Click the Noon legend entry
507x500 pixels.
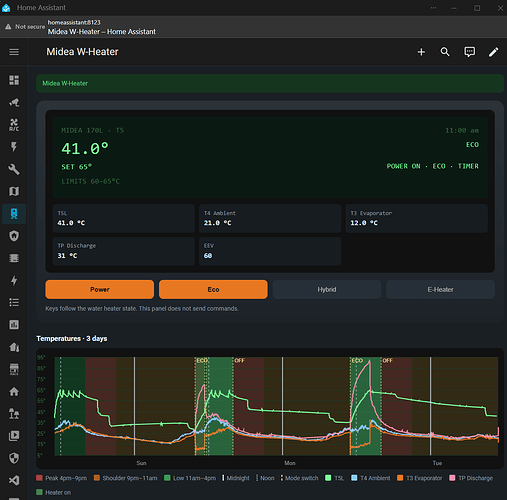(265, 478)
